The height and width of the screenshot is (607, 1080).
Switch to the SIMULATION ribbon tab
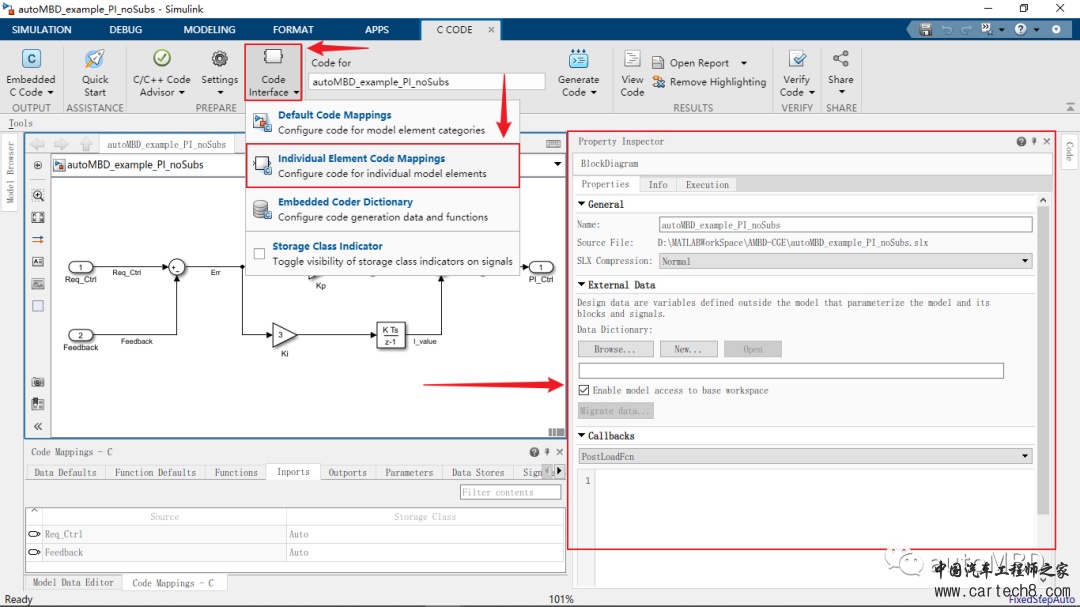(x=41, y=30)
